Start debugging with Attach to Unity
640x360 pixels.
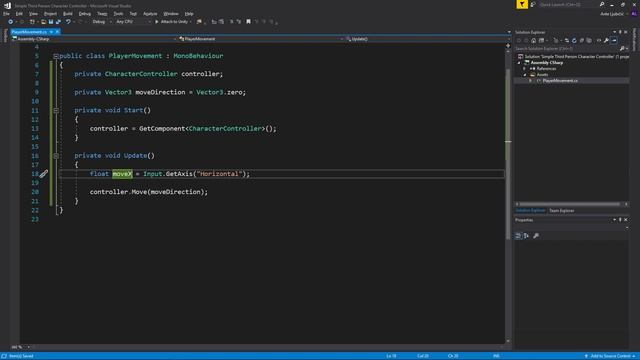[171, 22]
